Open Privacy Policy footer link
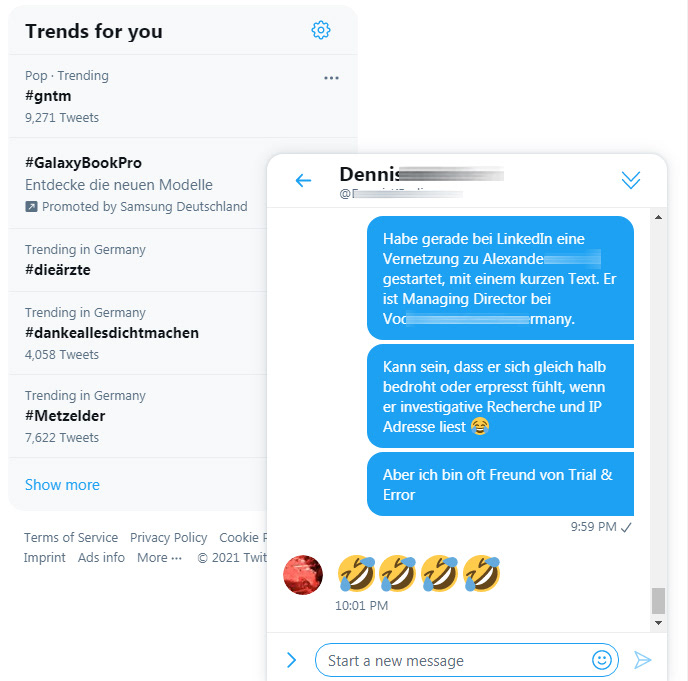This screenshot has width=688, height=681. pyautogui.click(x=168, y=538)
